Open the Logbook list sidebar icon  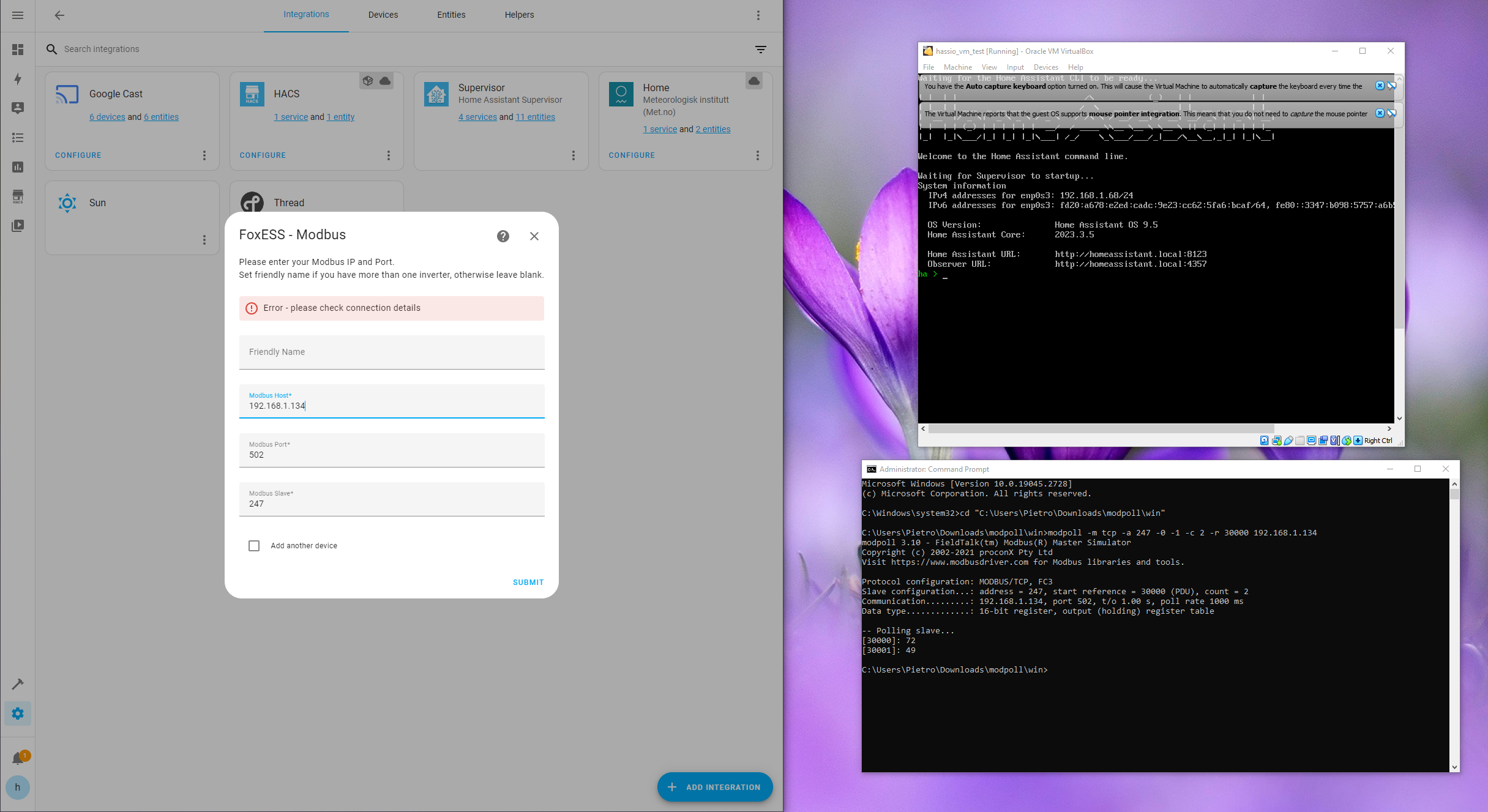tap(18, 138)
